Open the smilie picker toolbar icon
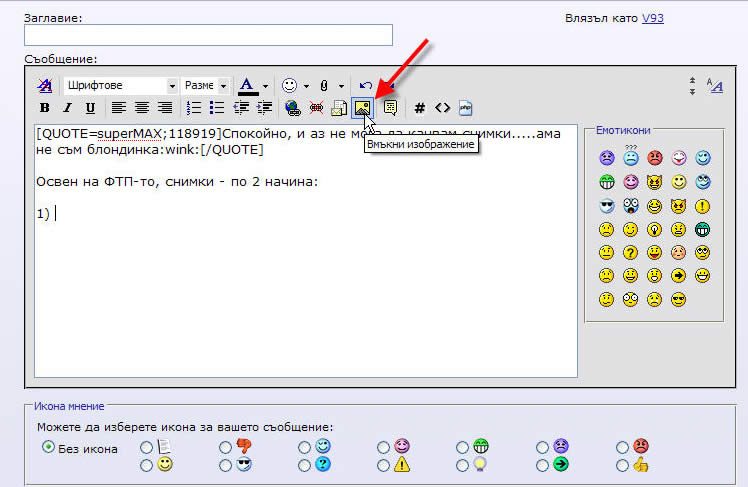 point(289,85)
